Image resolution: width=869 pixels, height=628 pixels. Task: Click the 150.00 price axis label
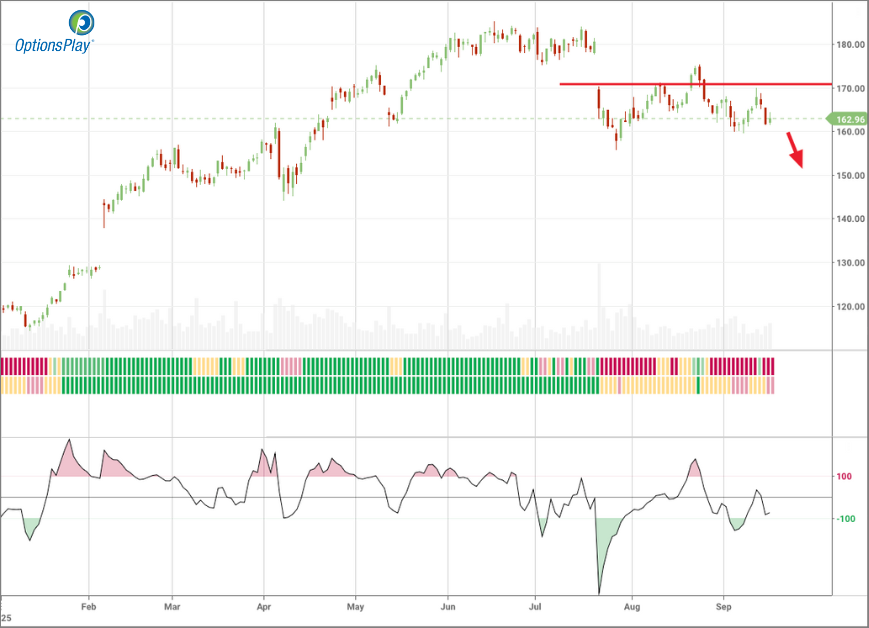[x=851, y=176]
